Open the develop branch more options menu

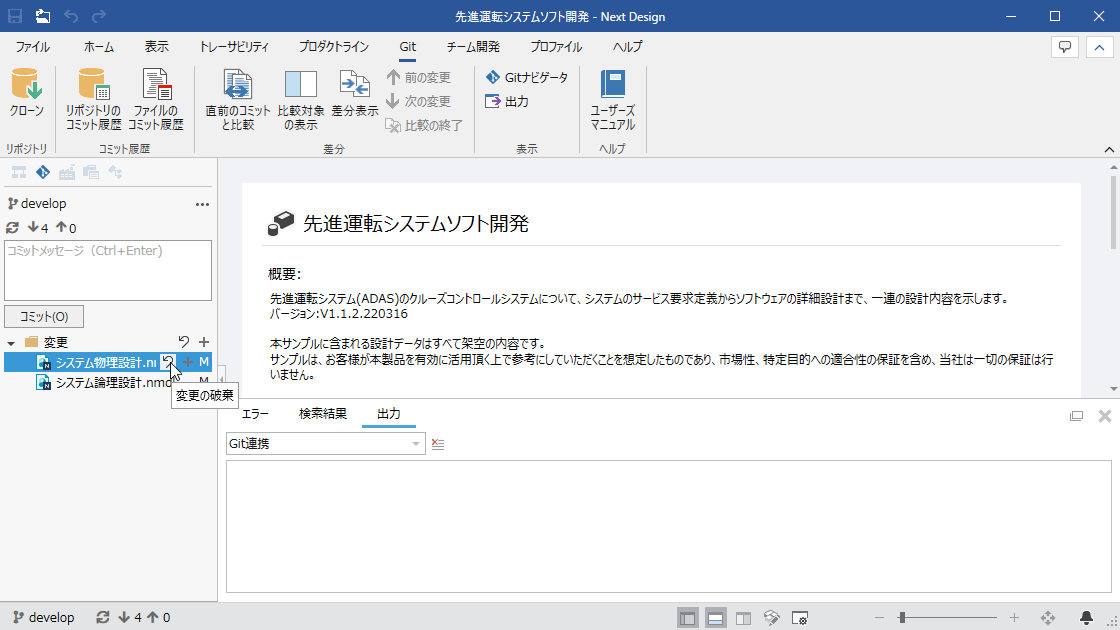[x=202, y=204]
